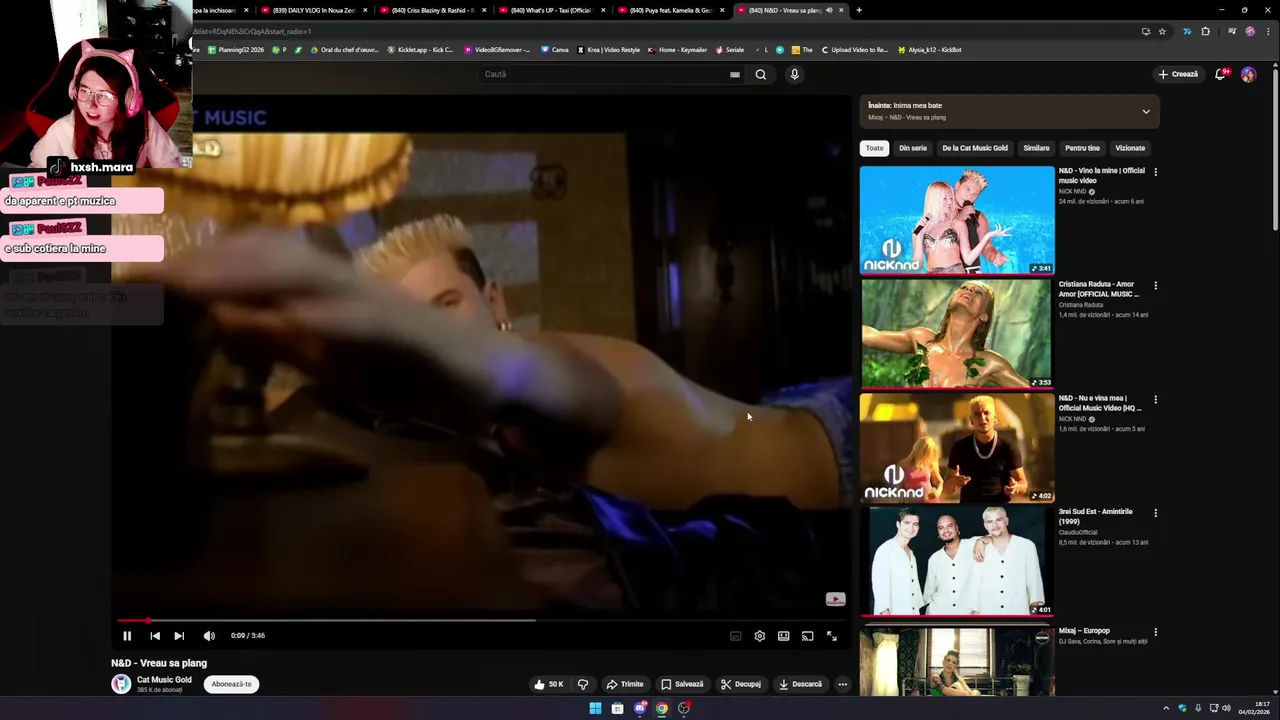This screenshot has height=720, width=1280.
Task: Switch to theater mode in the player
Action: 784,636
